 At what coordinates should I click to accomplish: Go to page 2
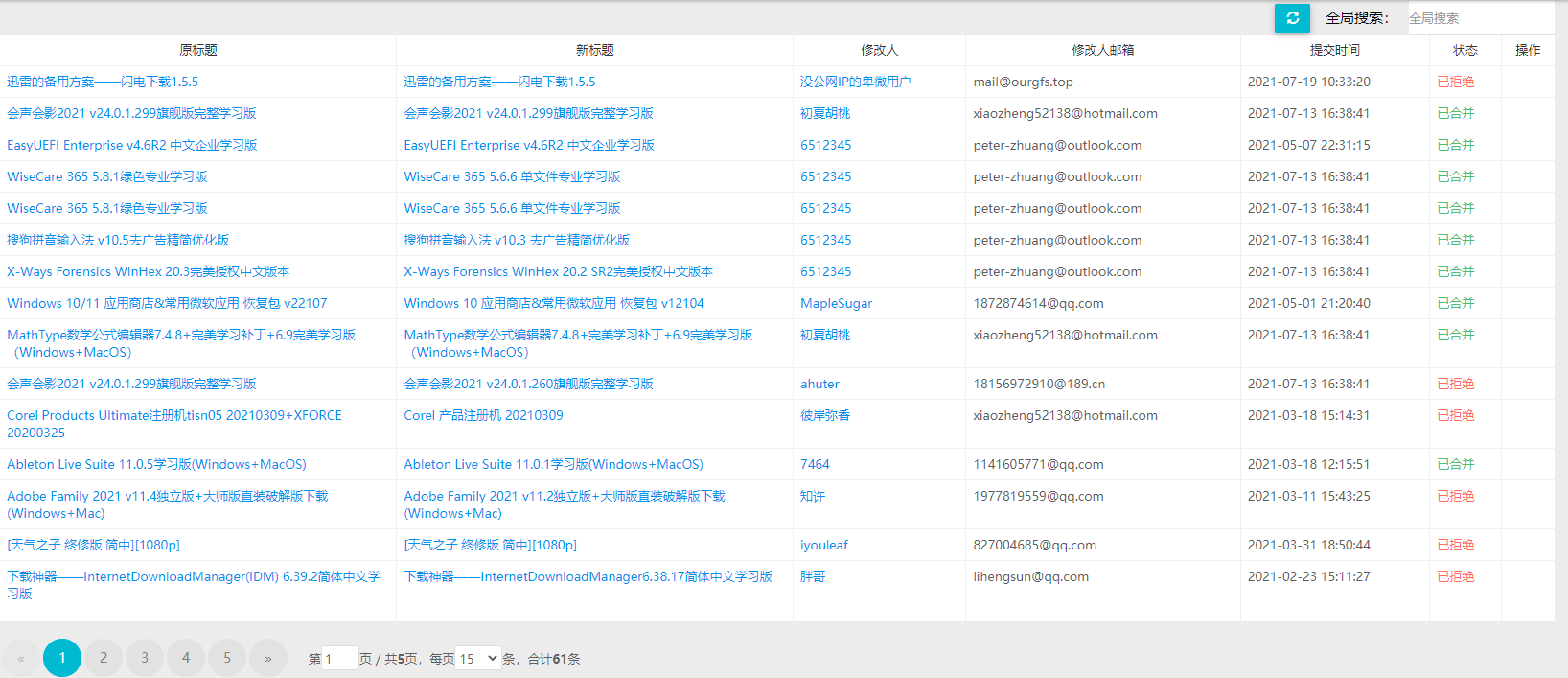tap(104, 658)
